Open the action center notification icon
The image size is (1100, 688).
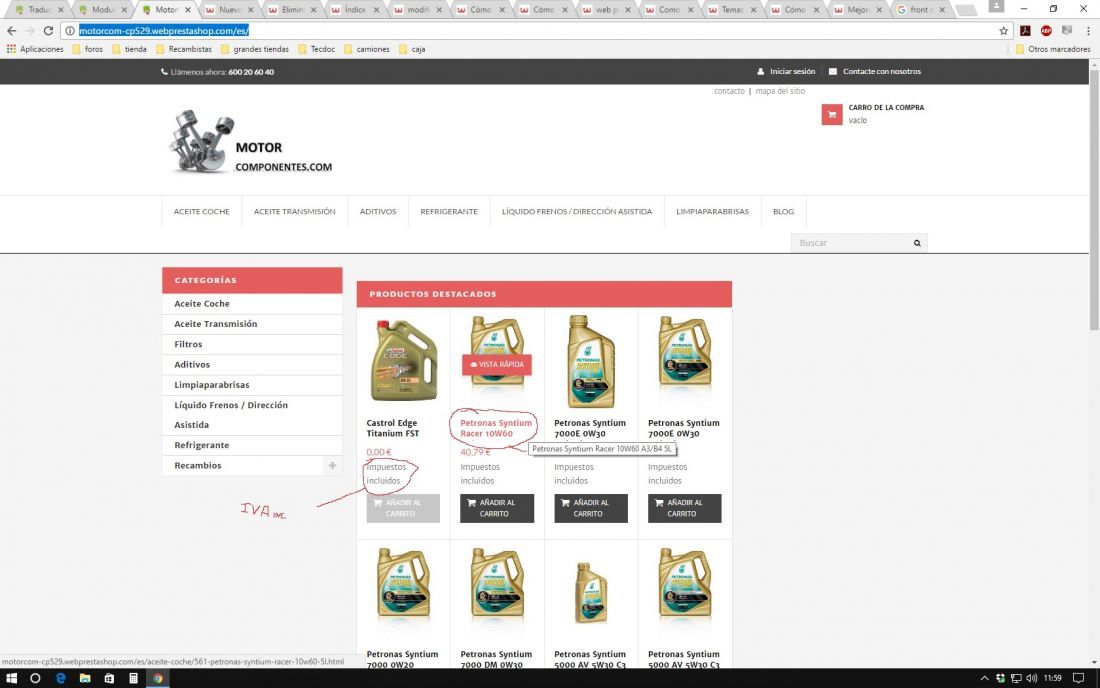tap(1078, 678)
